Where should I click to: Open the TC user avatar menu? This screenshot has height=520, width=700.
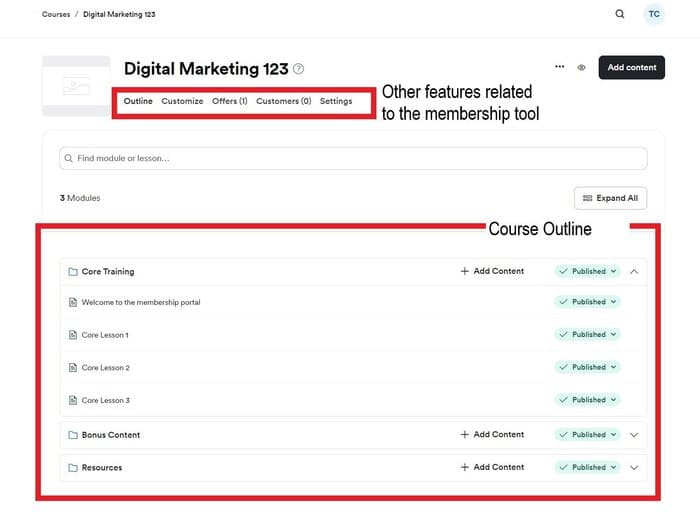(654, 14)
